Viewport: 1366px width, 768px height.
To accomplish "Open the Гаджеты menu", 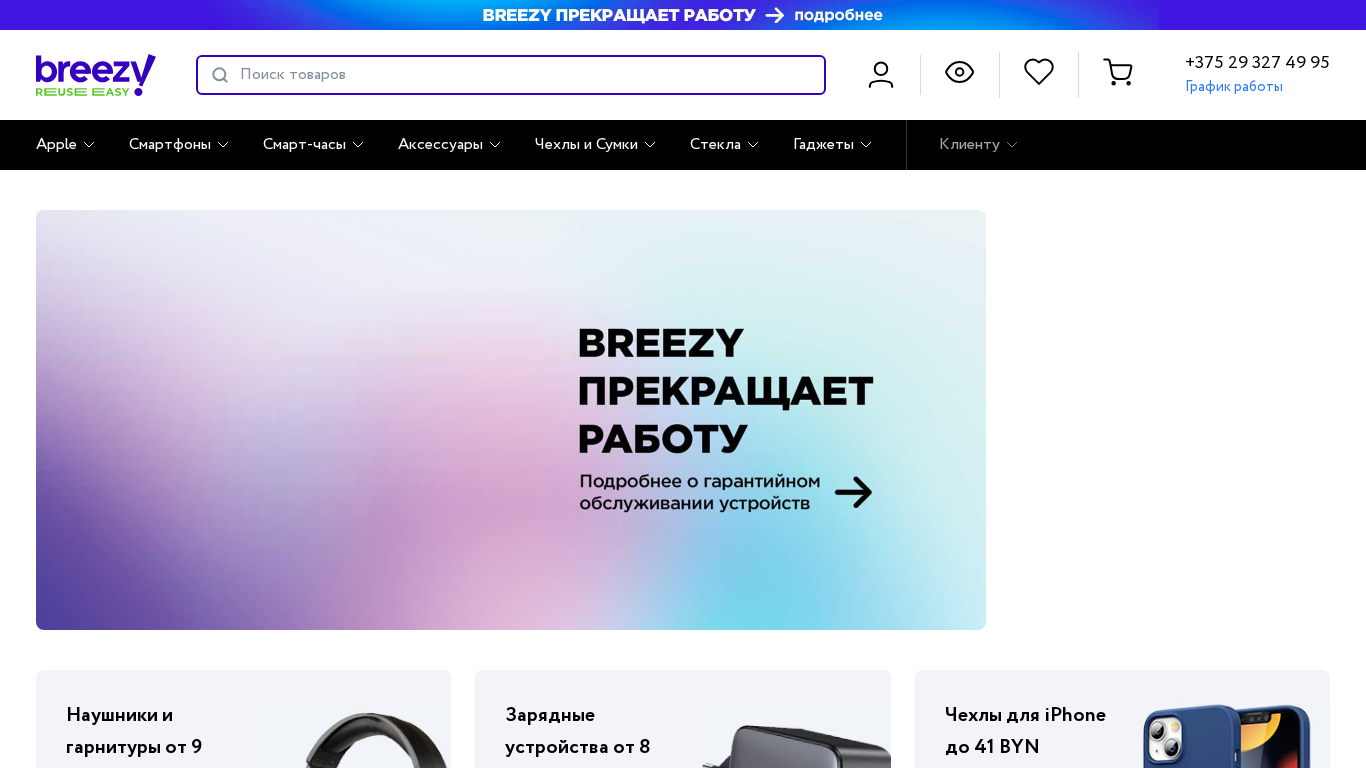I will pyautogui.click(x=832, y=145).
